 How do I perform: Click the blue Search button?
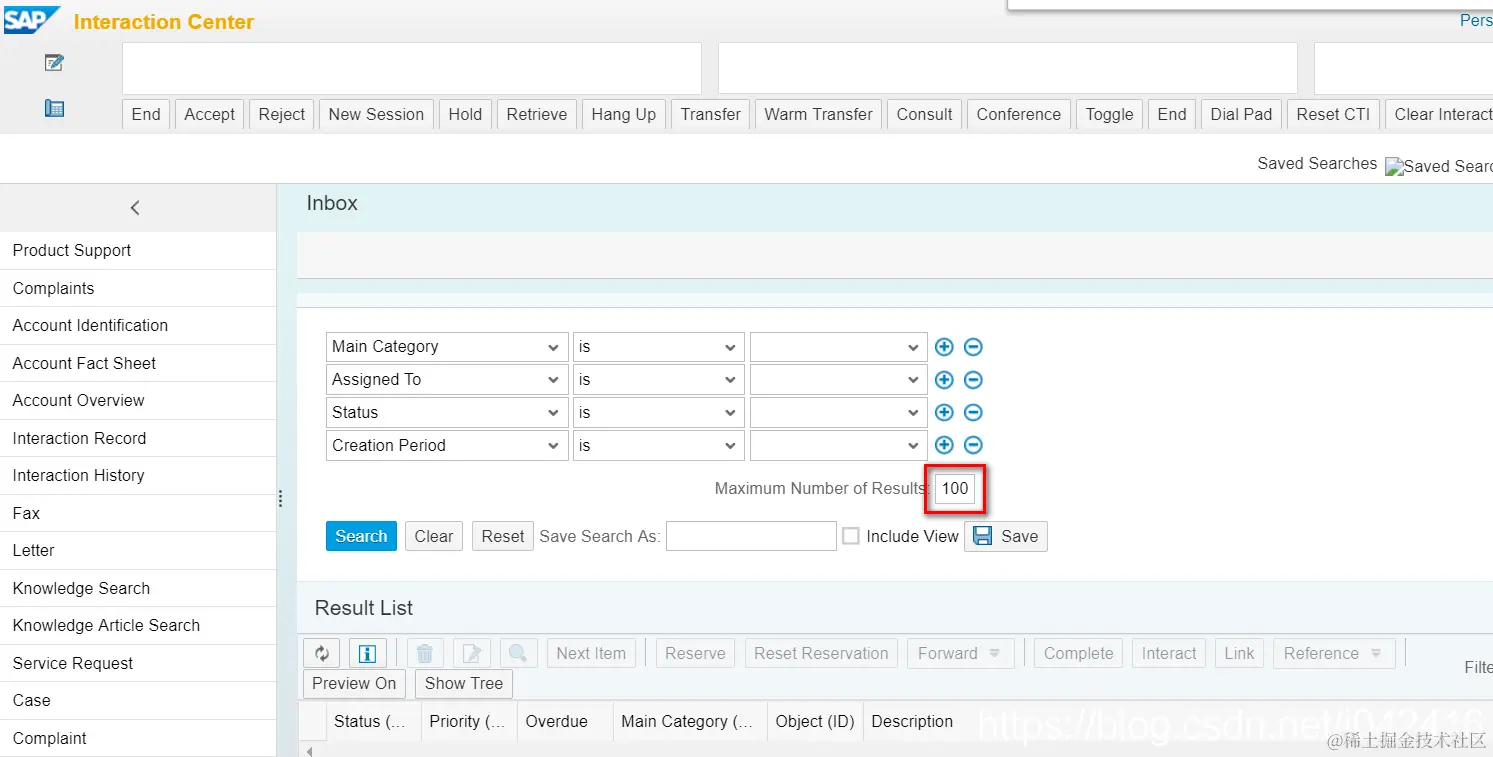[361, 536]
